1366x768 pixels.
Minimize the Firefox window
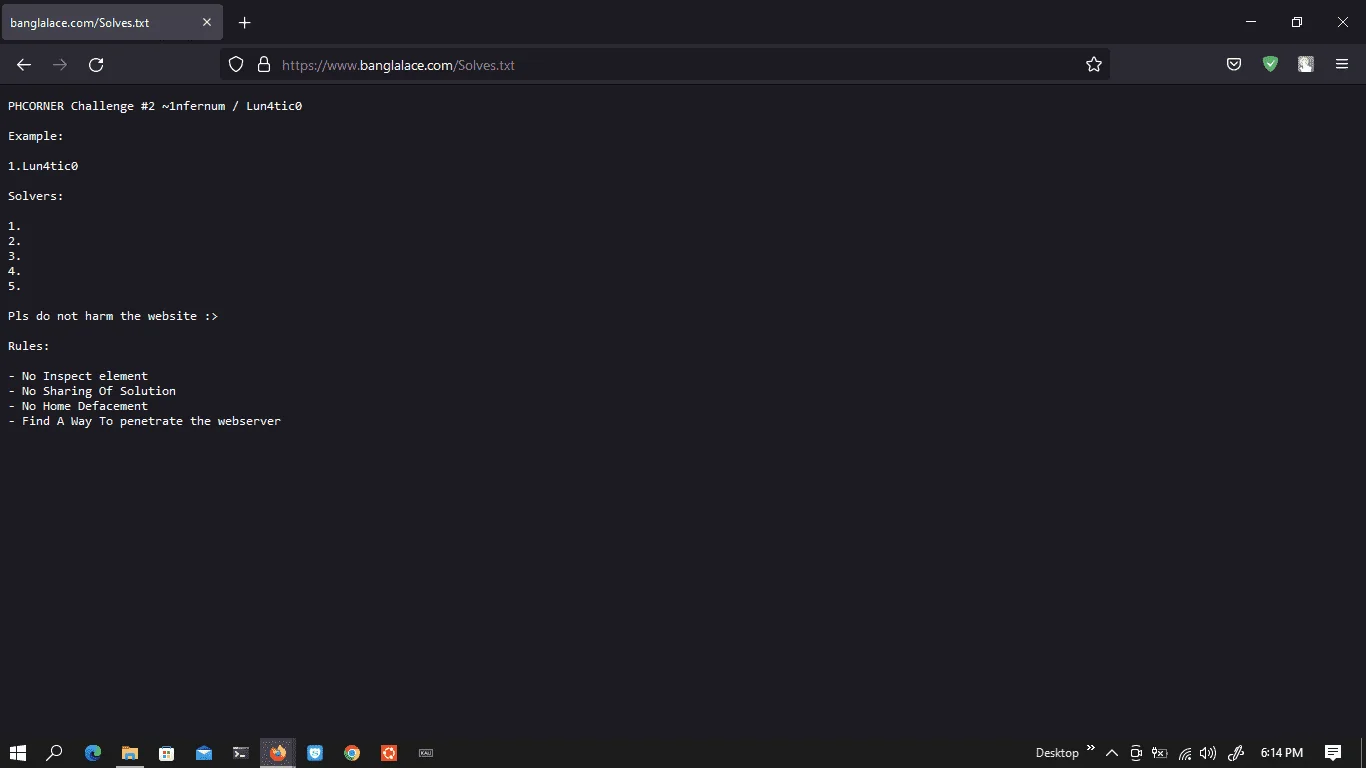(1251, 22)
